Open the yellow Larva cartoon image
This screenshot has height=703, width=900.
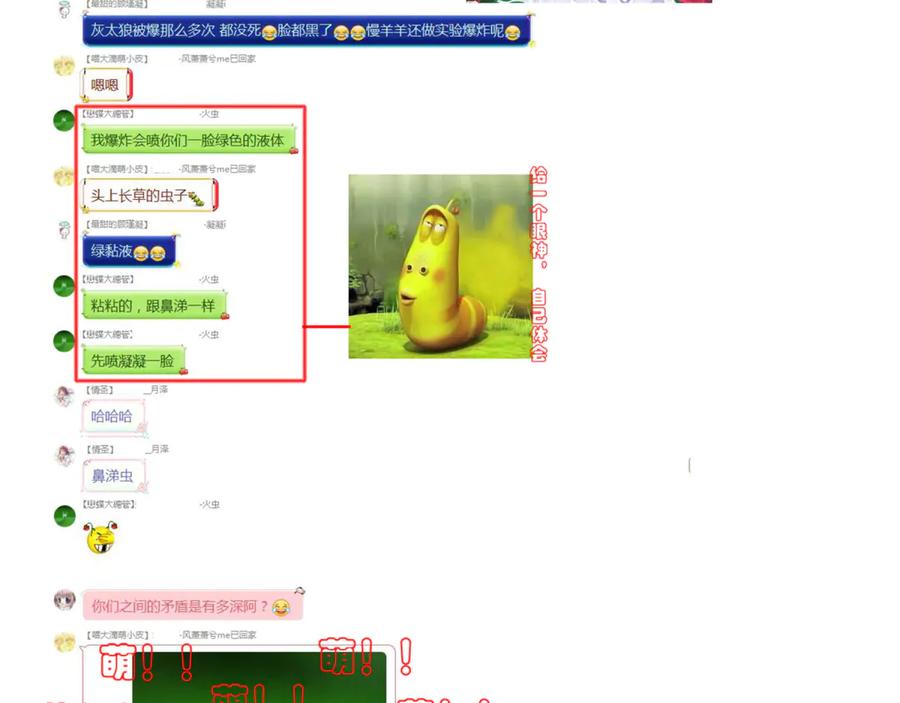coord(440,266)
